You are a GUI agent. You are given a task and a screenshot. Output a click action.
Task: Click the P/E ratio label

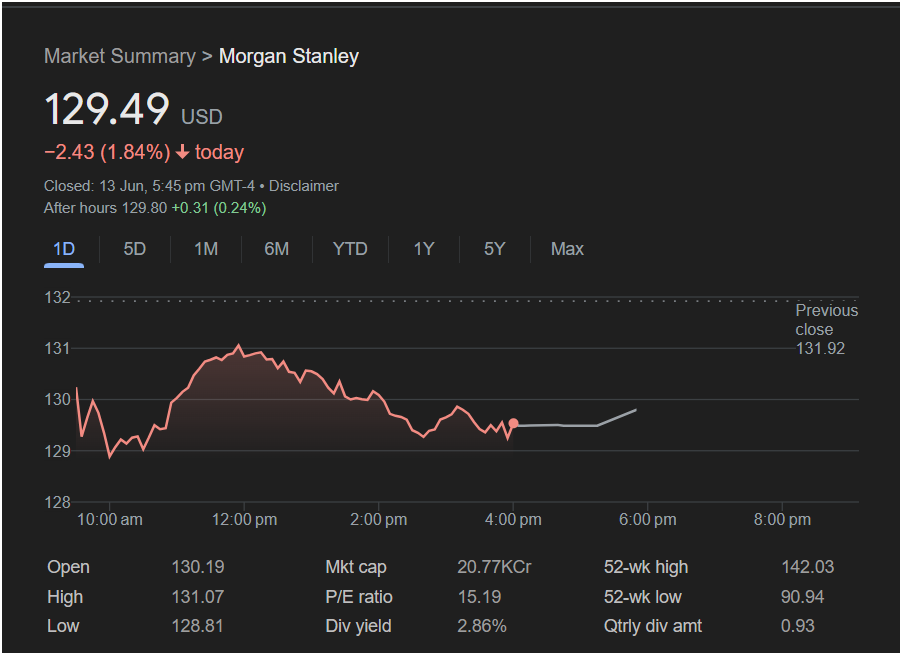pyautogui.click(x=359, y=597)
